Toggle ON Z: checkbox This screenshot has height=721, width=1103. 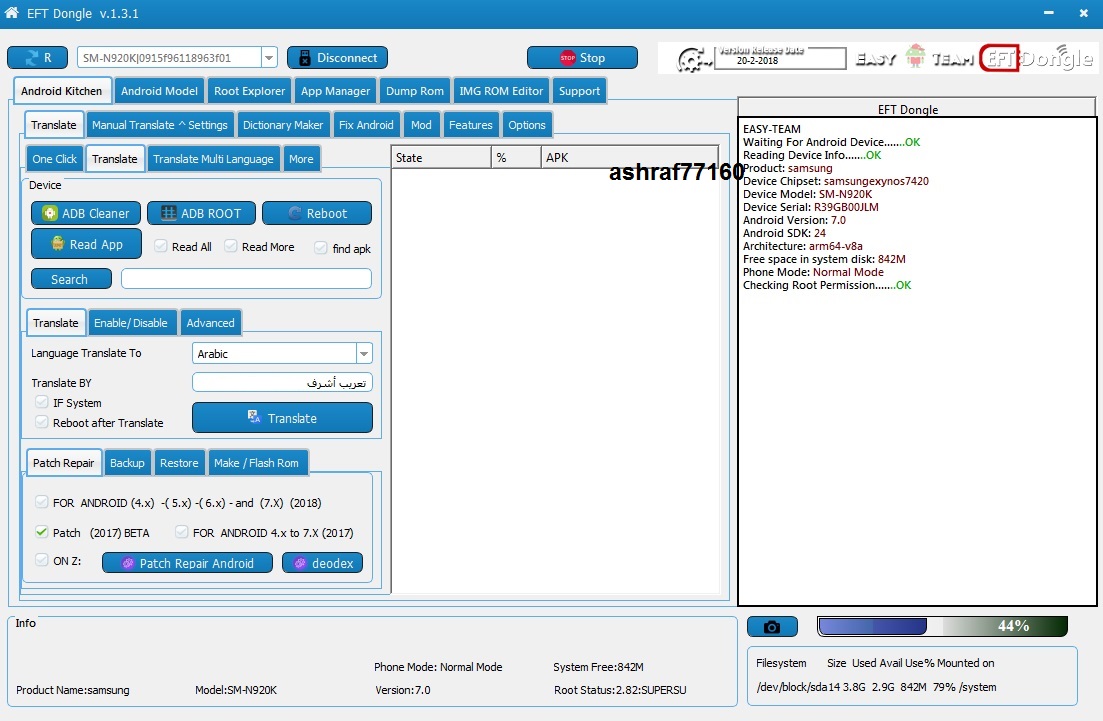click(42, 561)
